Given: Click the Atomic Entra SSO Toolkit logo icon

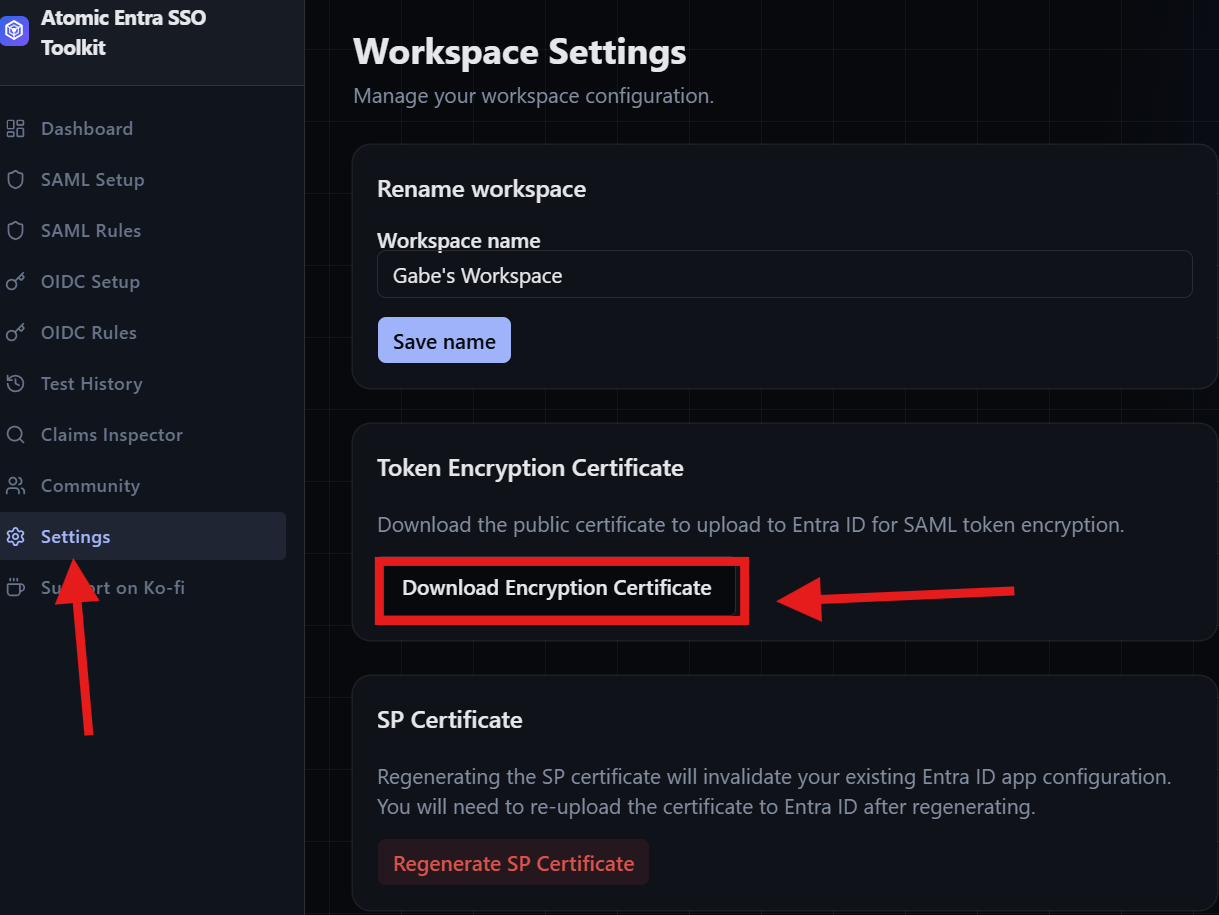Looking at the screenshot, I should coord(13,32).
